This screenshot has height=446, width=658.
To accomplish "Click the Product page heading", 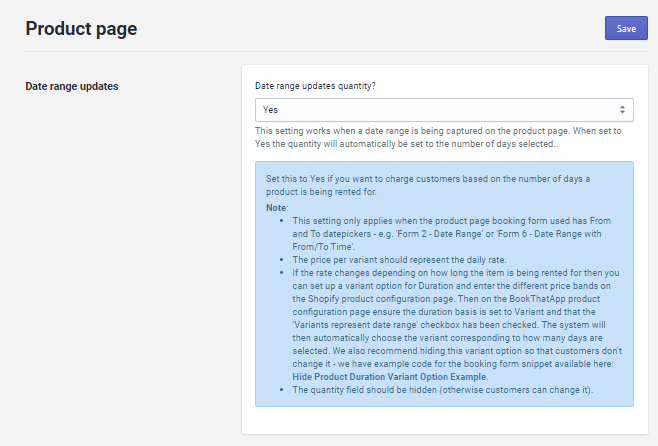I will click(x=81, y=29).
